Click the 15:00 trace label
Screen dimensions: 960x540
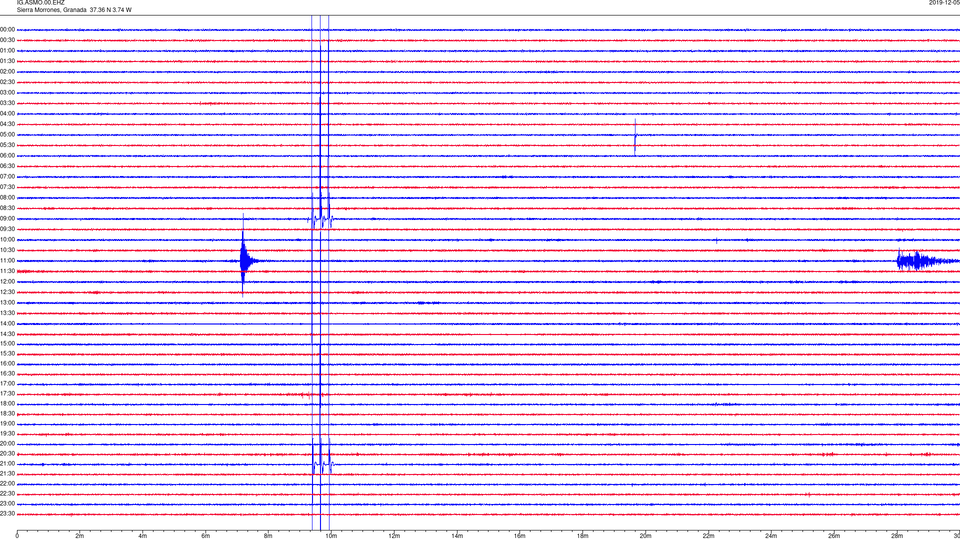click(x=7, y=343)
